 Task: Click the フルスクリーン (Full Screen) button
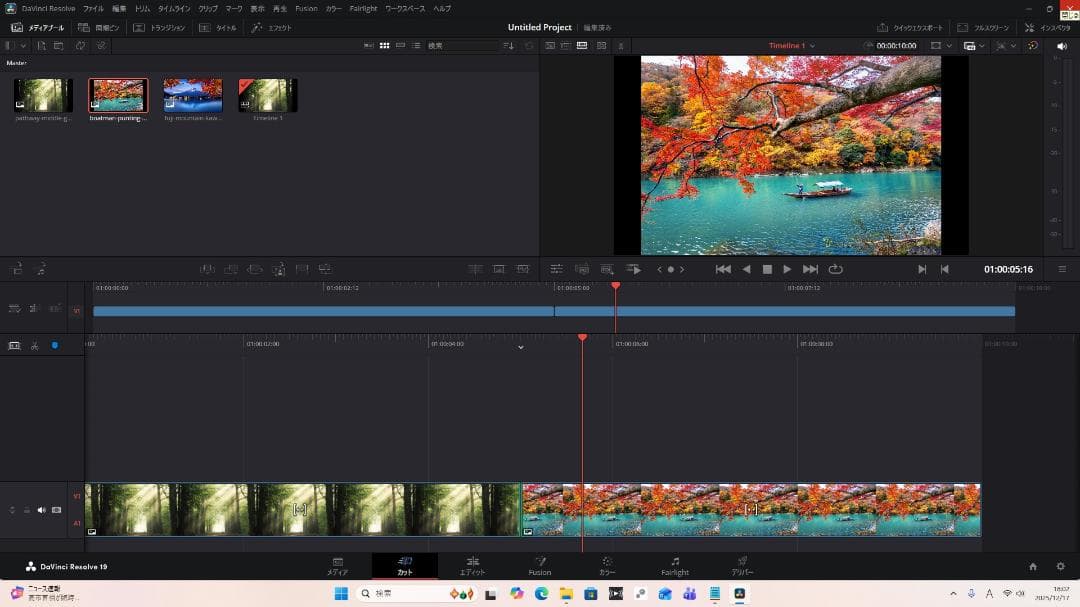[983, 28]
